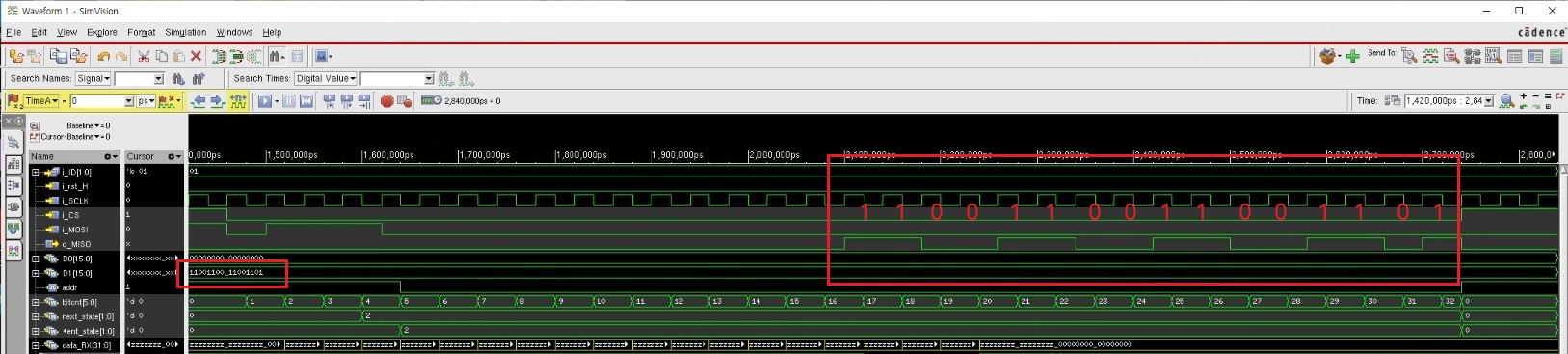Viewport: 1568px width, 354px height.
Task: Click the Paste clipboard icon
Action: (178, 56)
